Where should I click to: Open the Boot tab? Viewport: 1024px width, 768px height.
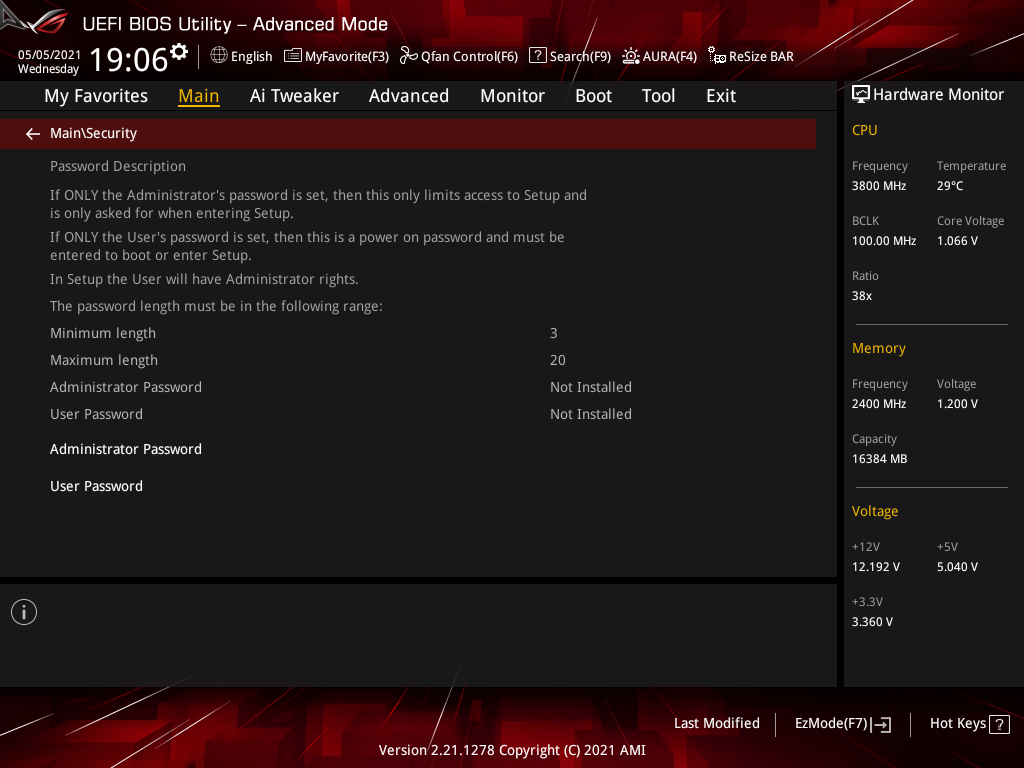[x=594, y=96]
